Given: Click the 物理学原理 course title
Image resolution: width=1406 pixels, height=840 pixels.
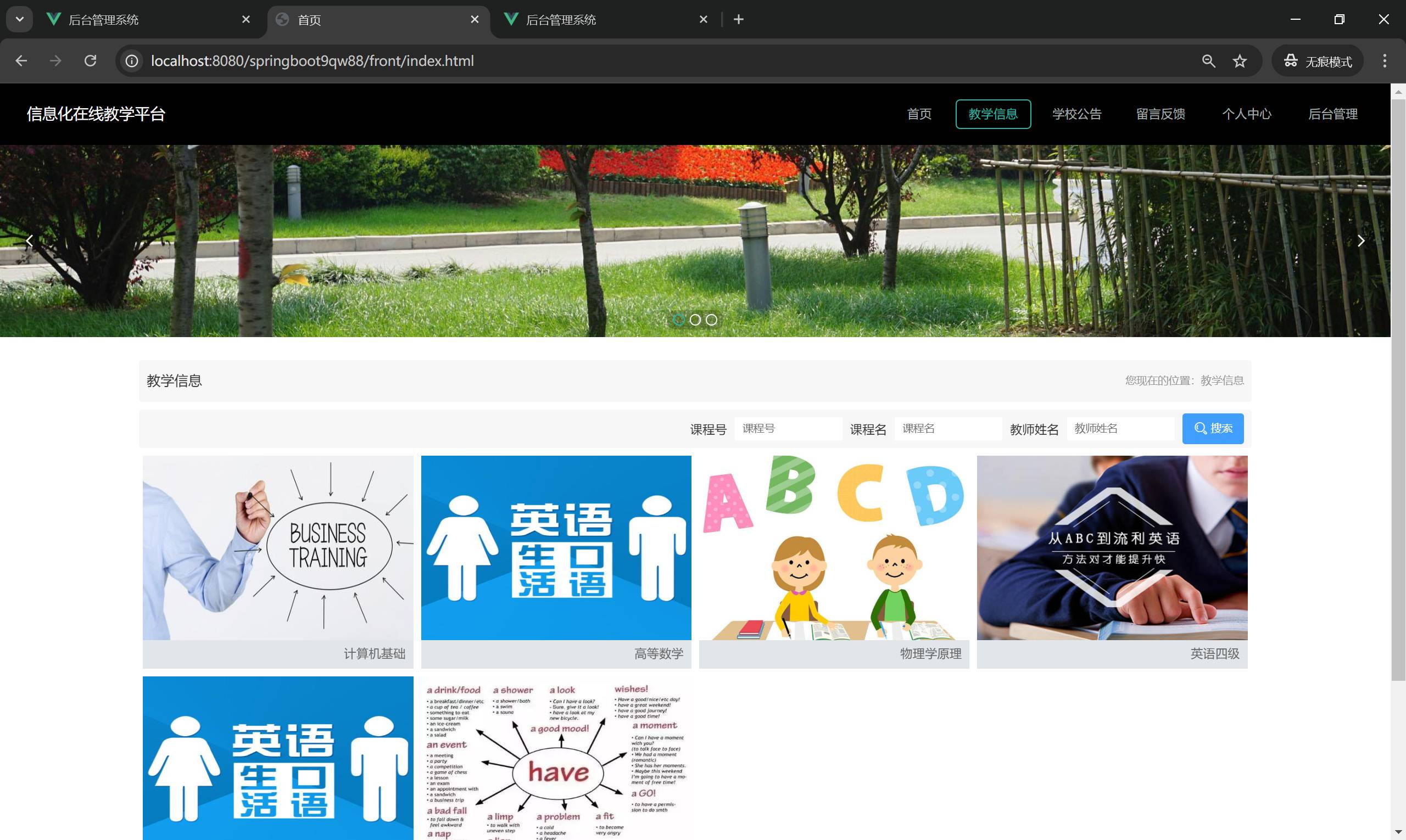Looking at the screenshot, I should [931, 654].
